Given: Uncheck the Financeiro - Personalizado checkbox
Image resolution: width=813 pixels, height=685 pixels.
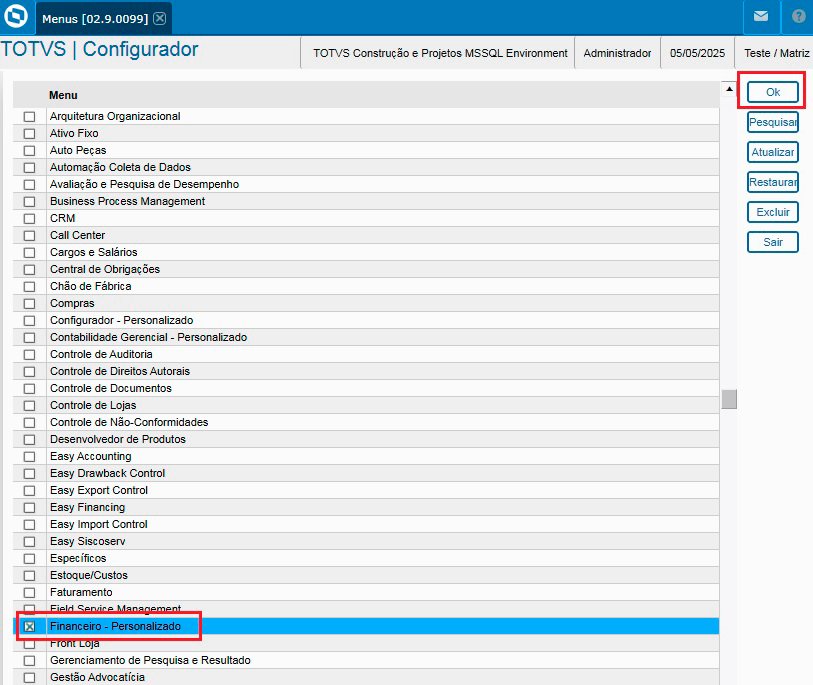Looking at the screenshot, I should (30, 627).
